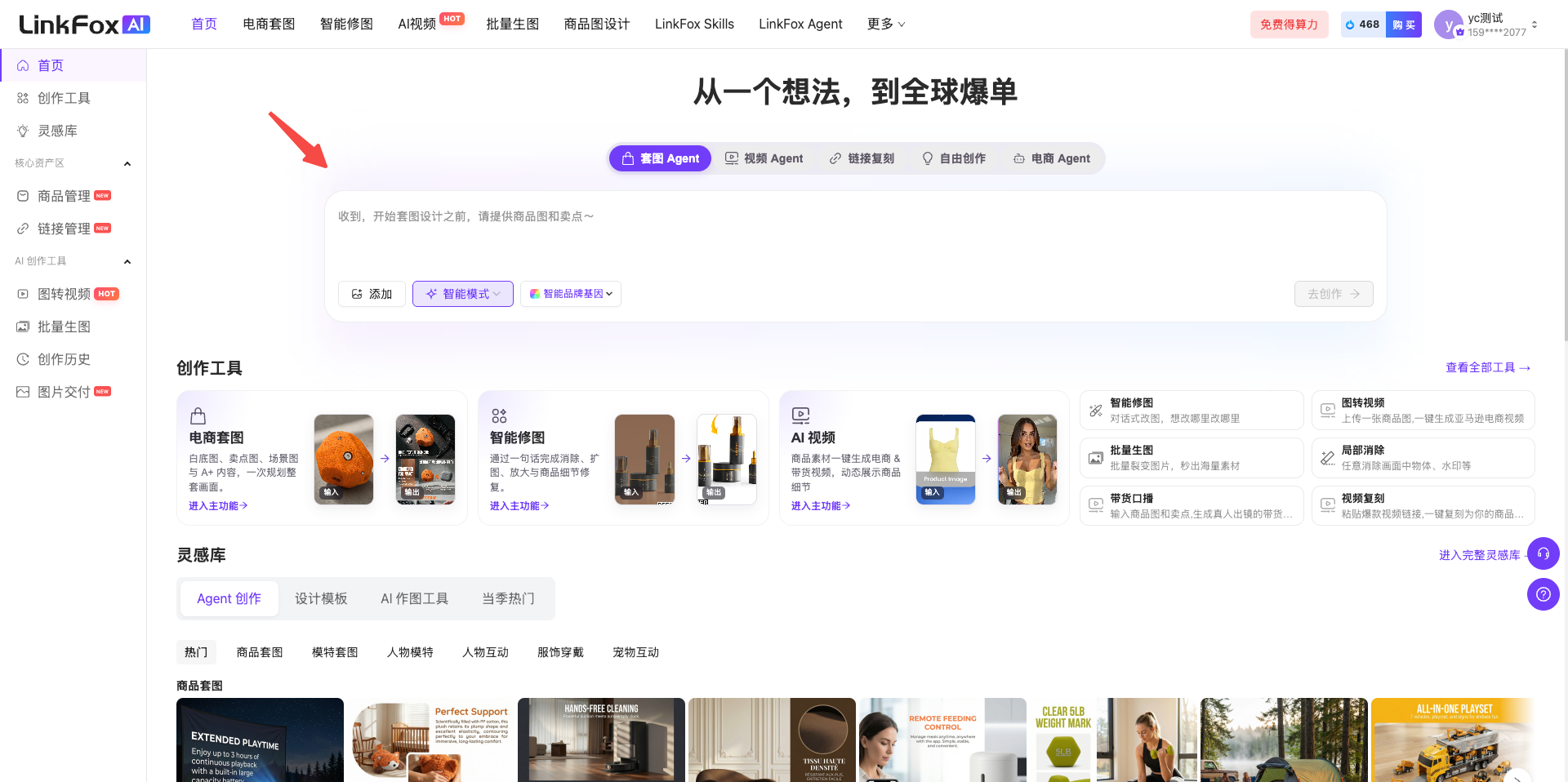Viewport: 1568px width, 782px height.
Task: Select the 链接复刻 mode
Action: click(862, 158)
